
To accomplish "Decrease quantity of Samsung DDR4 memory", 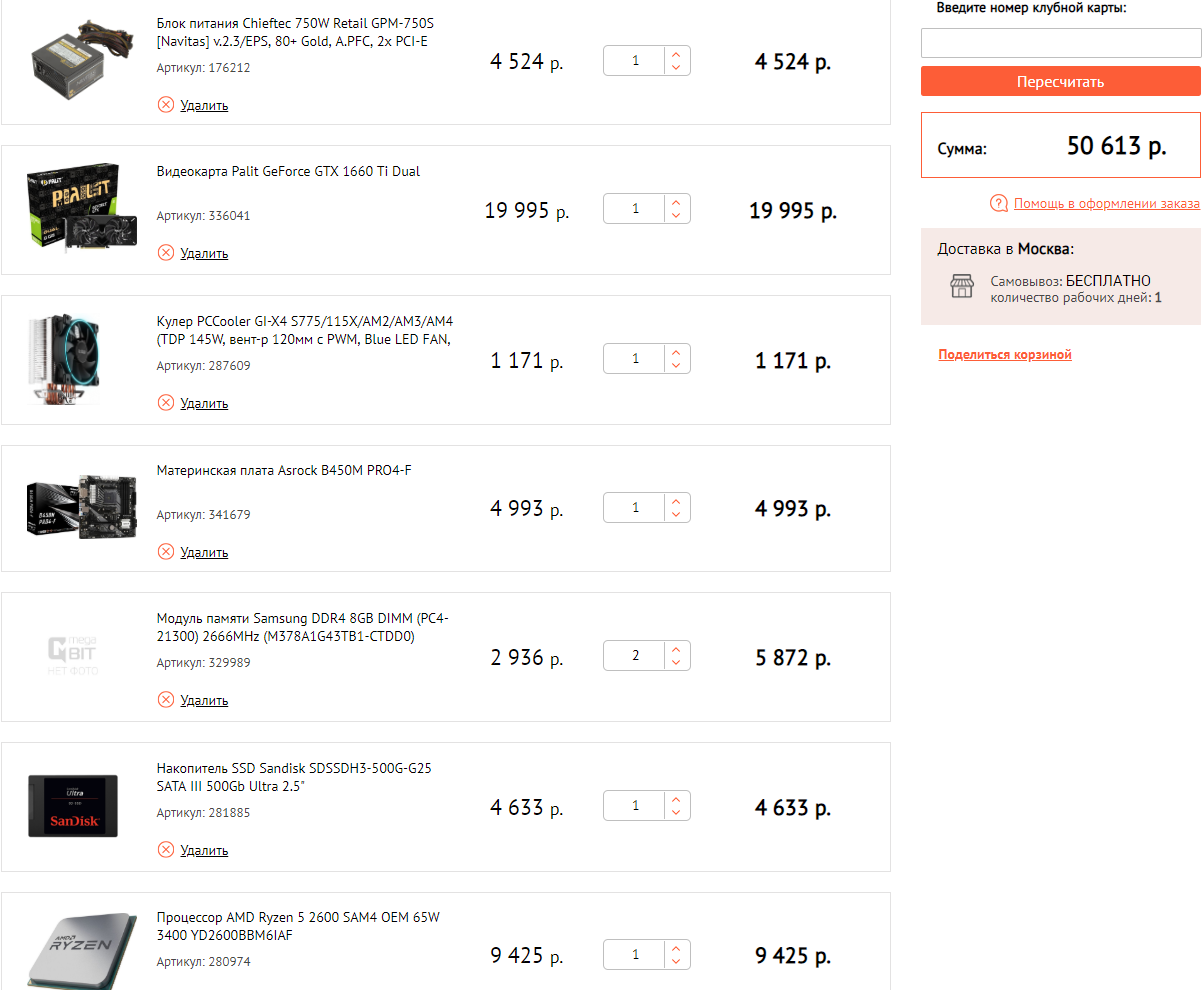I will point(677,664).
